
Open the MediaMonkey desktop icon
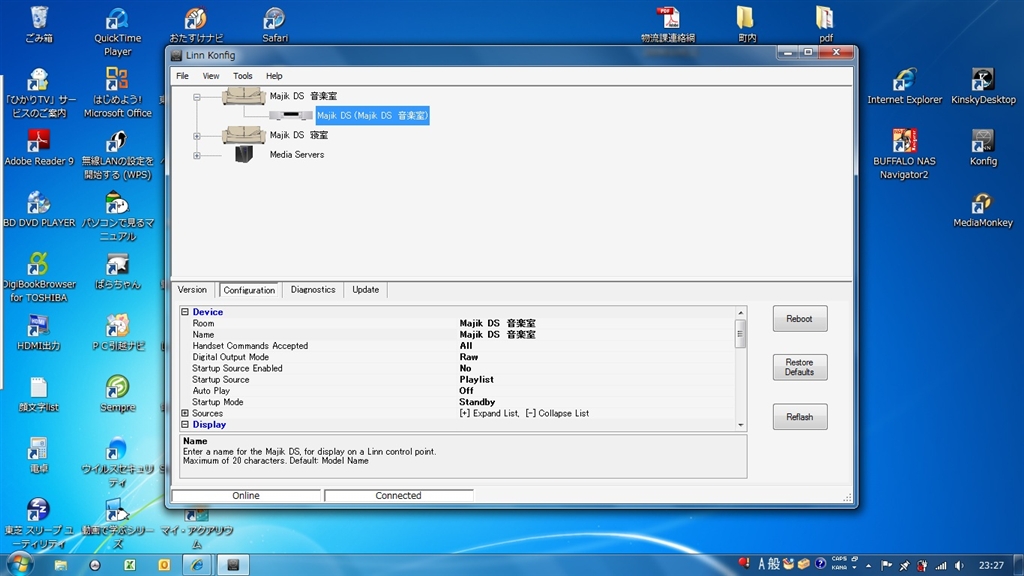pyautogui.click(x=982, y=204)
